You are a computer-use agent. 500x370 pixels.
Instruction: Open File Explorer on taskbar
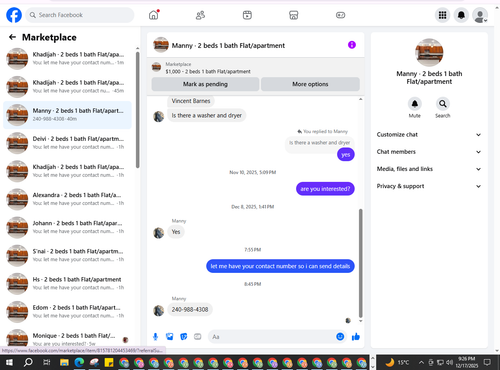(x=64, y=362)
